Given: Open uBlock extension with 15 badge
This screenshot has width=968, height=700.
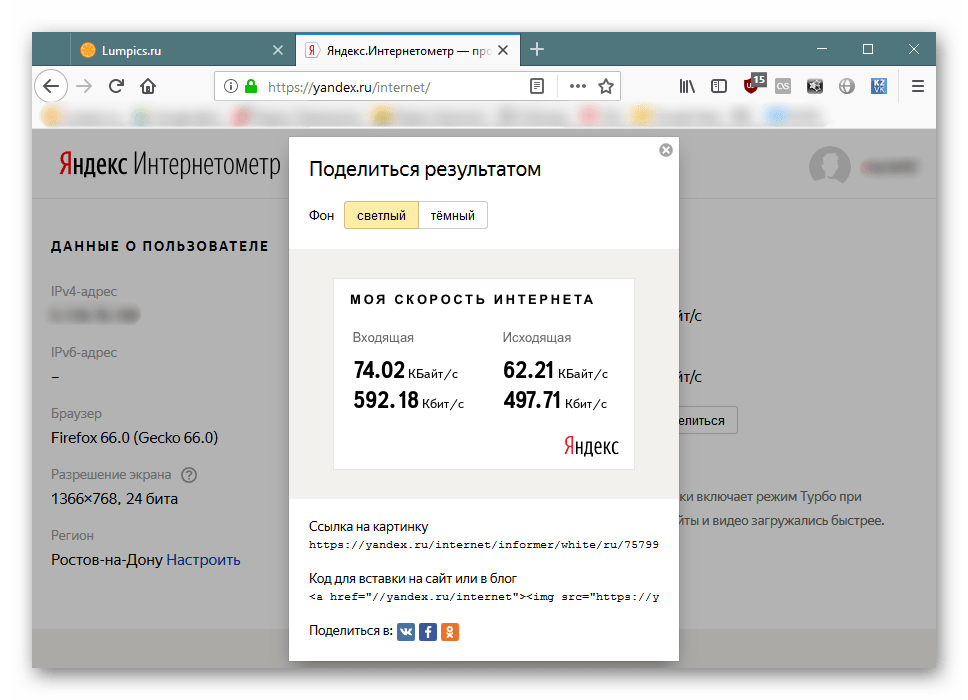Looking at the screenshot, I should pyautogui.click(x=754, y=83).
